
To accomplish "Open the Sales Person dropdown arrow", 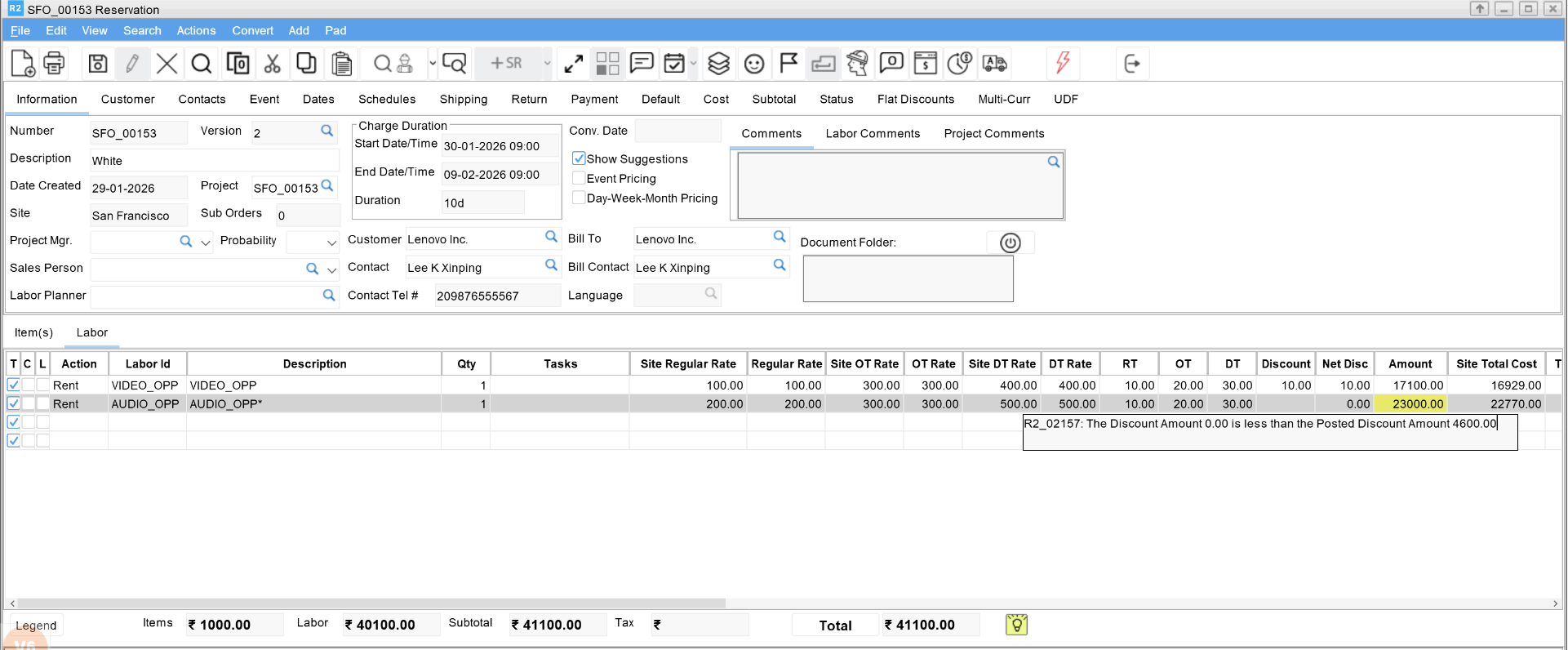I will click(331, 269).
